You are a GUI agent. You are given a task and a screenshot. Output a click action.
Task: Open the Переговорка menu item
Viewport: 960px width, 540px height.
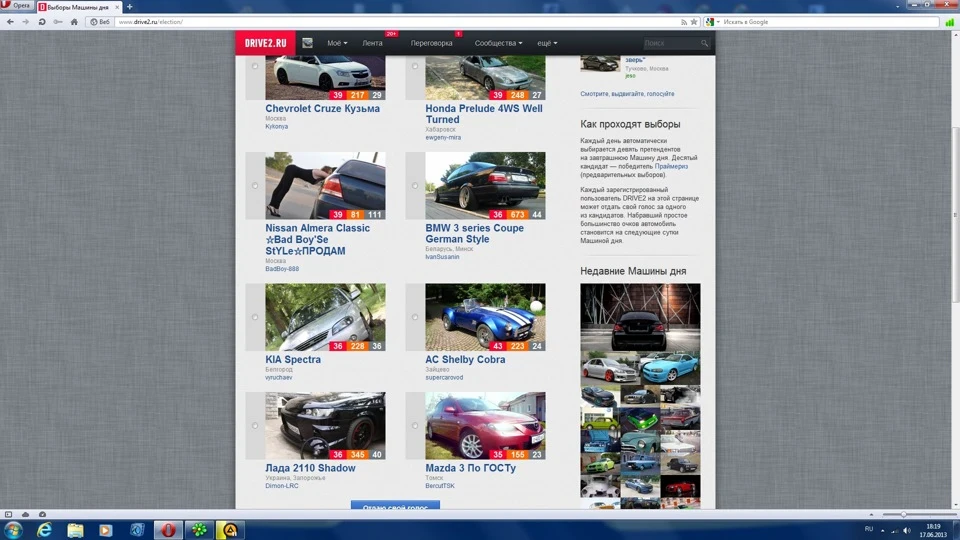click(x=432, y=43)
